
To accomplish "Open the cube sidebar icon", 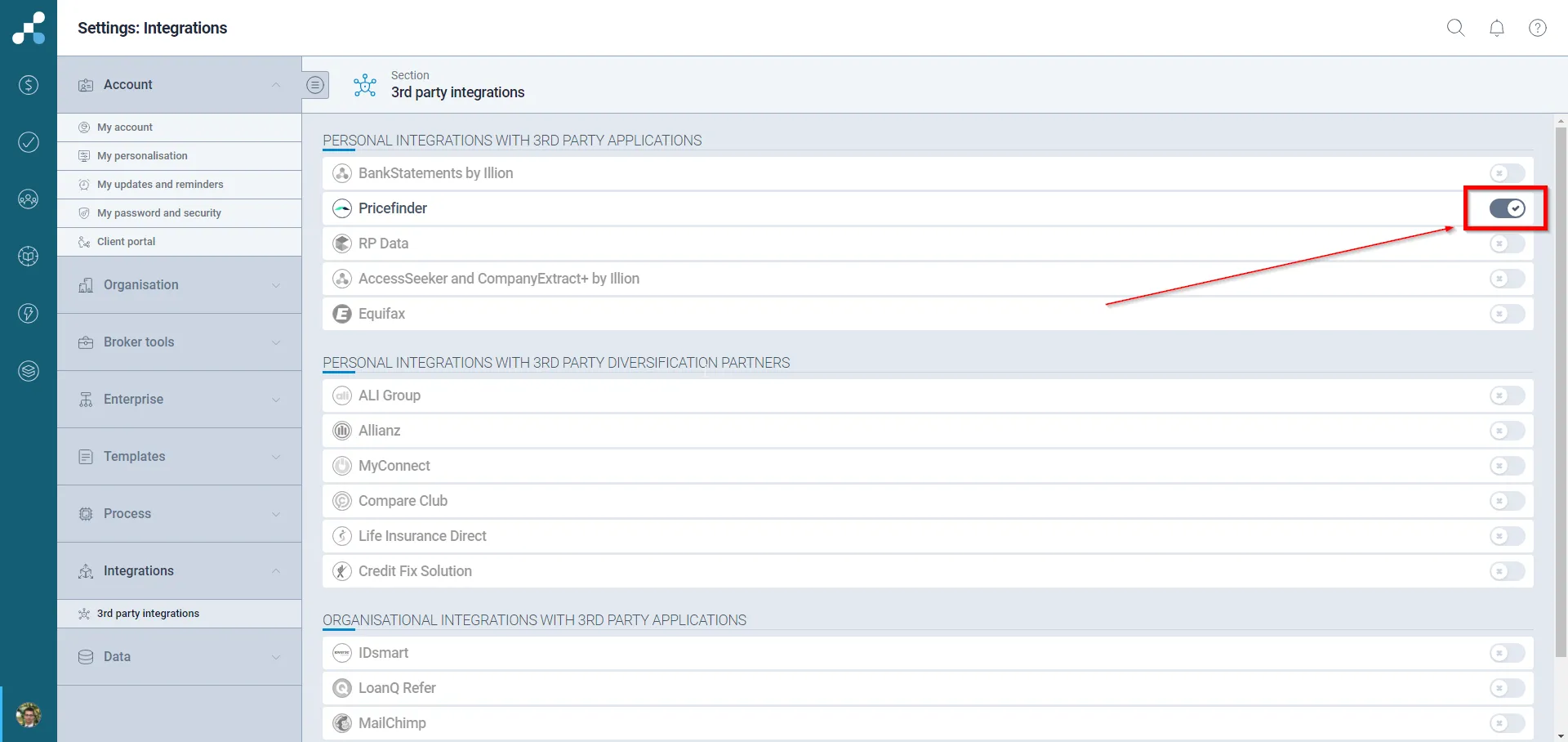I will click(x=29, y=257).
